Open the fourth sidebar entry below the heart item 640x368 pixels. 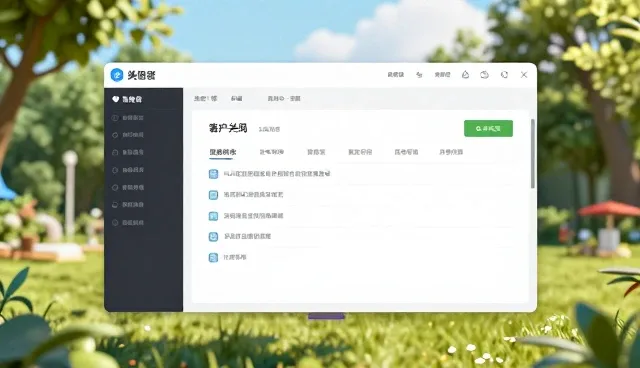tap(127, 170)
